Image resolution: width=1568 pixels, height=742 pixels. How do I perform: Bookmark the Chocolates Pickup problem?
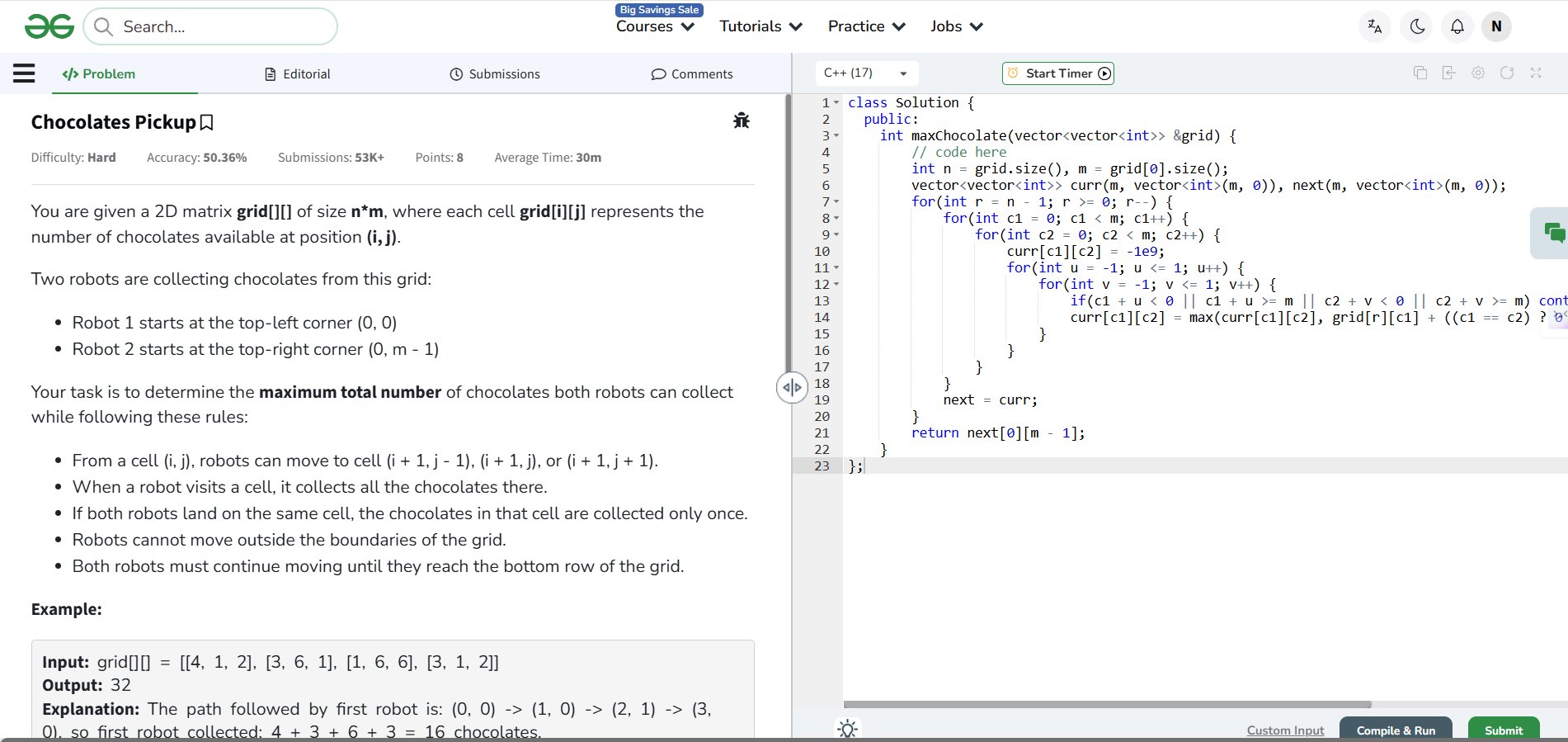click(207, 123)
